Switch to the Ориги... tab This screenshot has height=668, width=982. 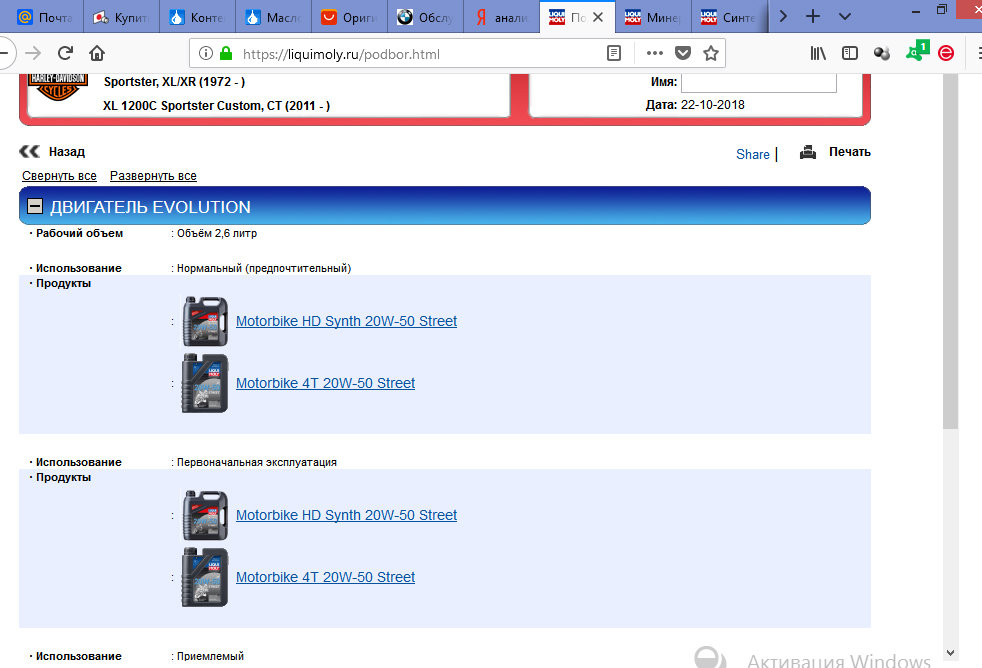[349, 18]
